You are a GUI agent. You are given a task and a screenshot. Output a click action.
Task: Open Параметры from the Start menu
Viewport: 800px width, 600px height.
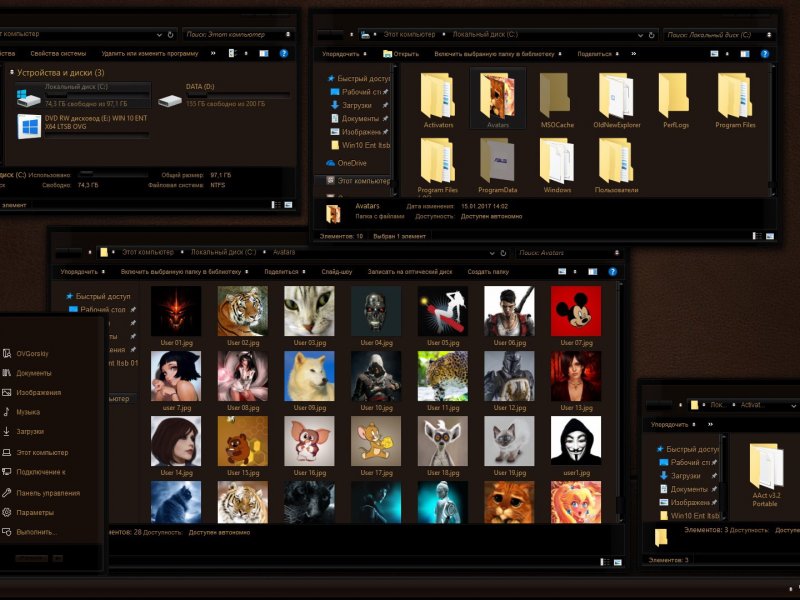35,513
